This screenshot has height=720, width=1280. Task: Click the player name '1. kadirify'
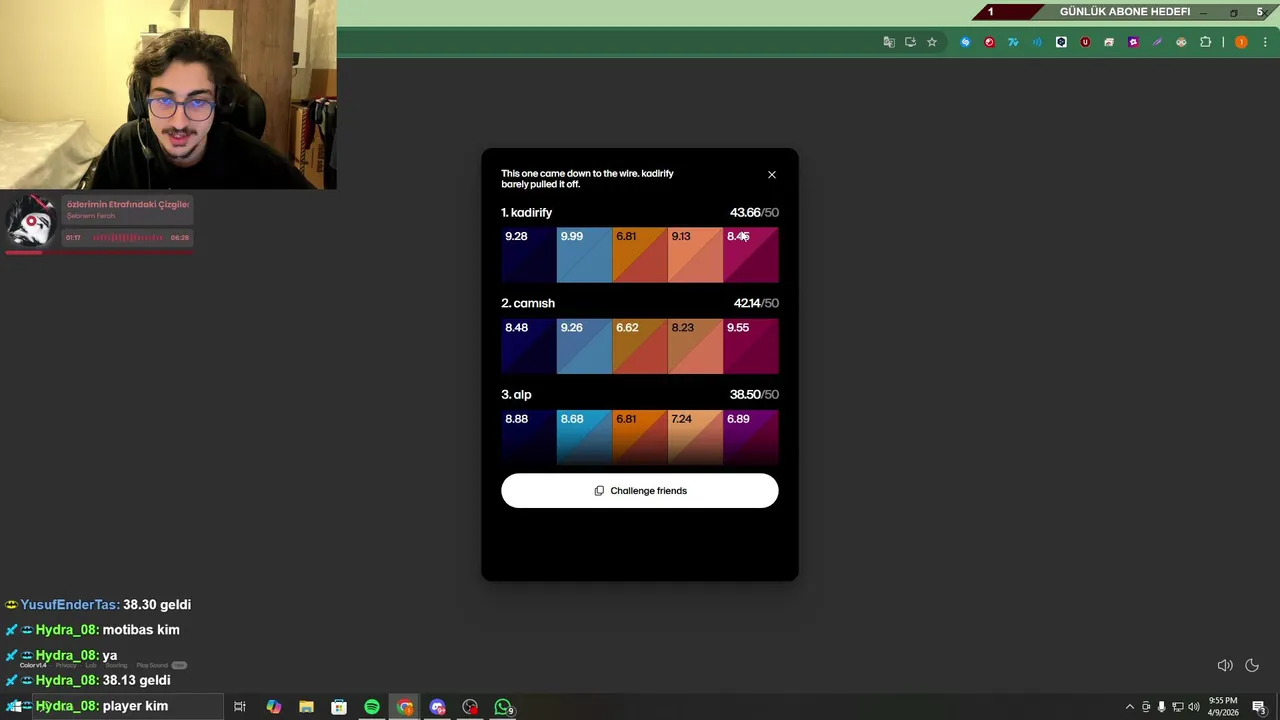click(x=526, y=213)
